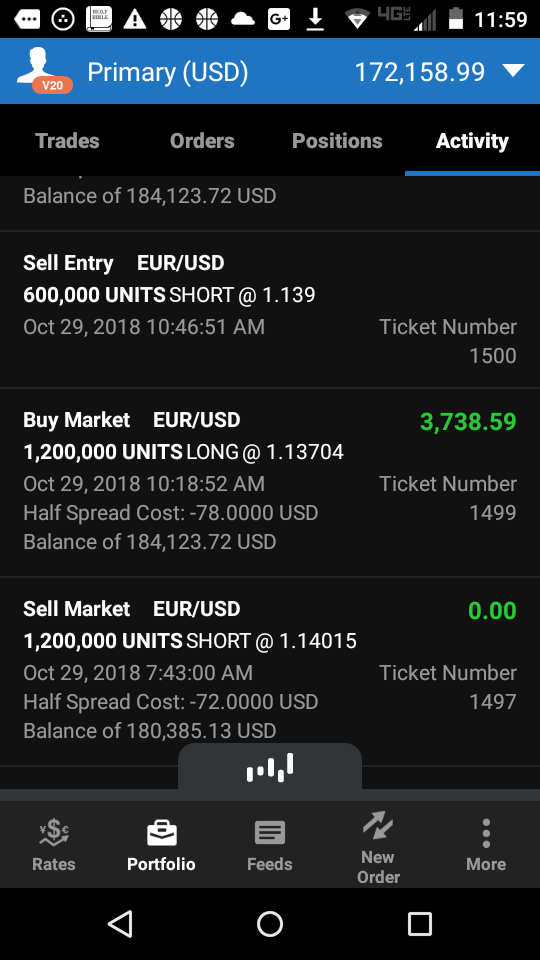Tap the Android home circle button
Image resolution: width=540 pixels, height=960 pixels.
click(270, 923)
